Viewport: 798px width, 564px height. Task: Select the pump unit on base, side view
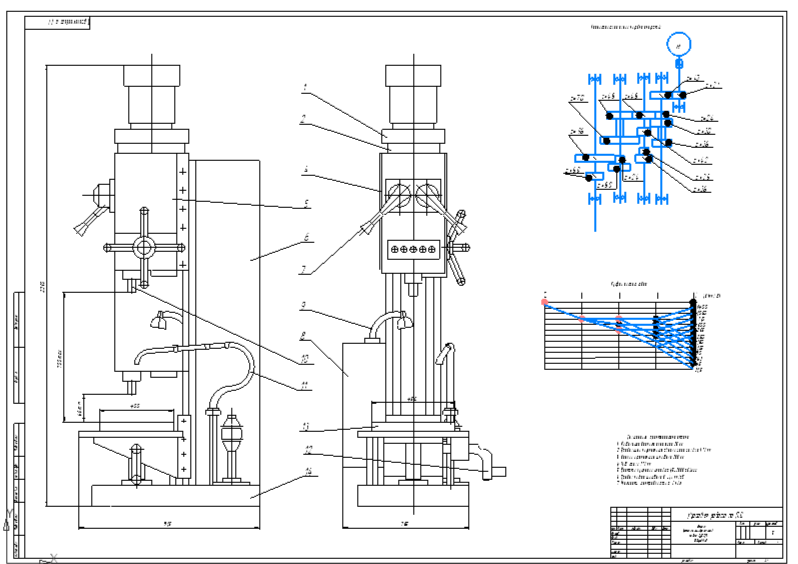click(x=232, y=445)
